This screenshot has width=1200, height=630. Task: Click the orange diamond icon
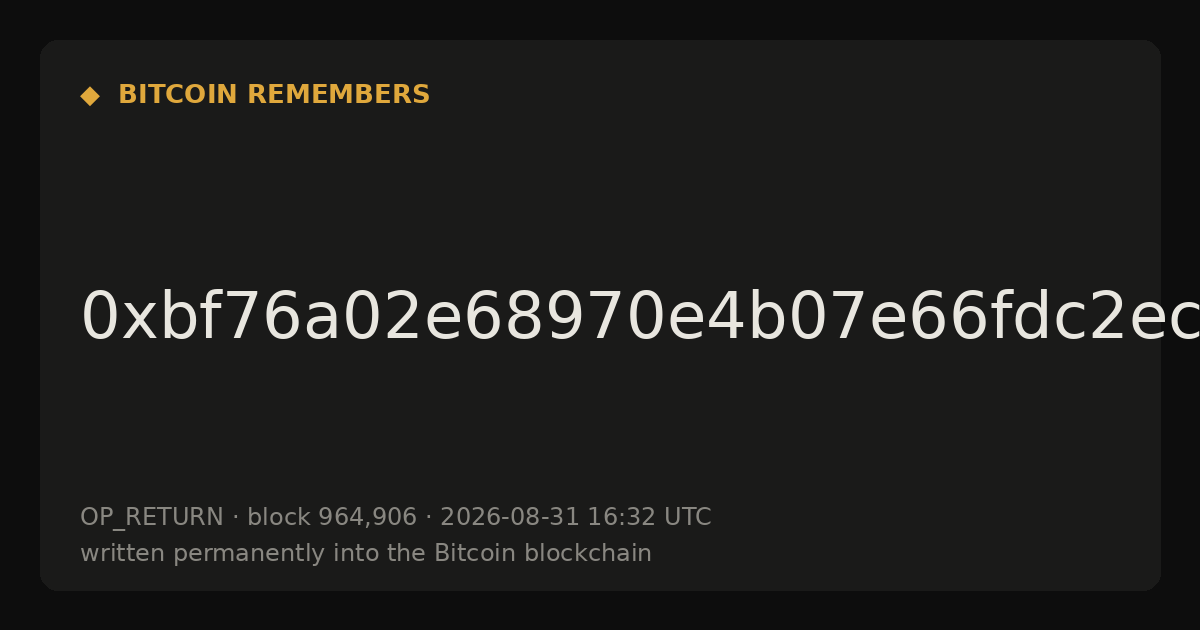pyautogui.click(x=90, y=96)
